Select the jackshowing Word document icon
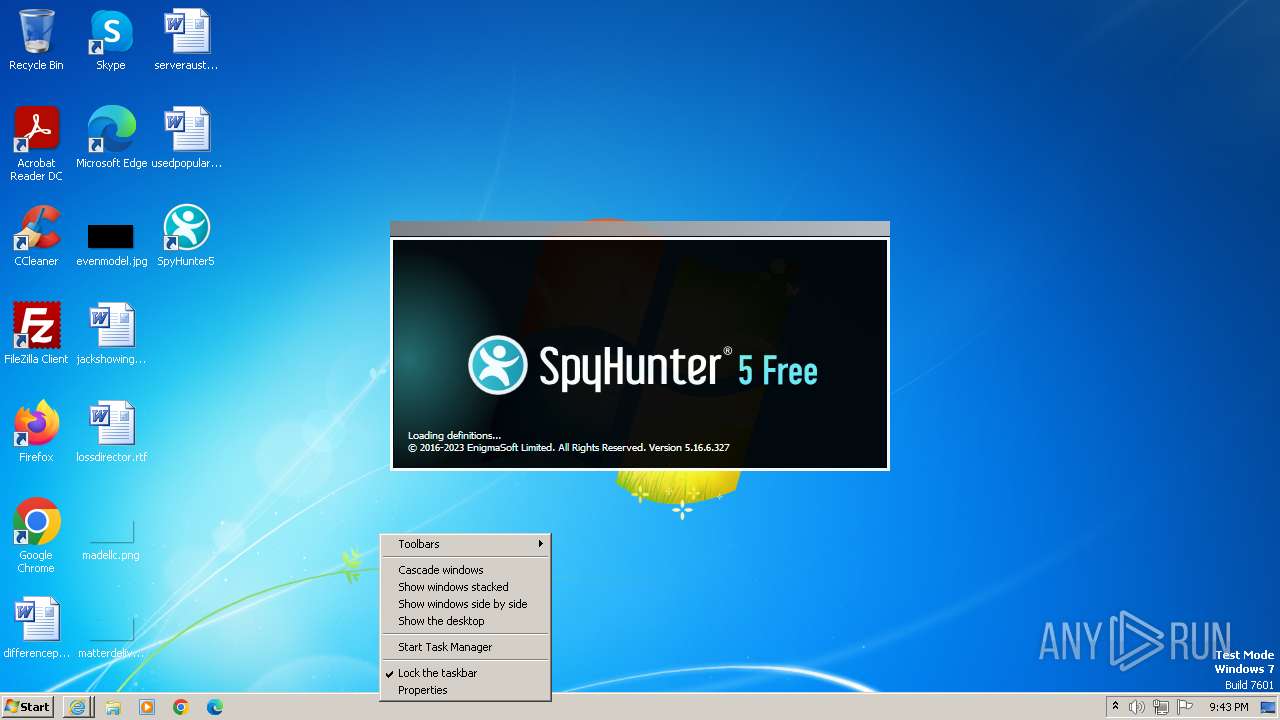This screenshot has height=720, width=1280. coord(111,334)
